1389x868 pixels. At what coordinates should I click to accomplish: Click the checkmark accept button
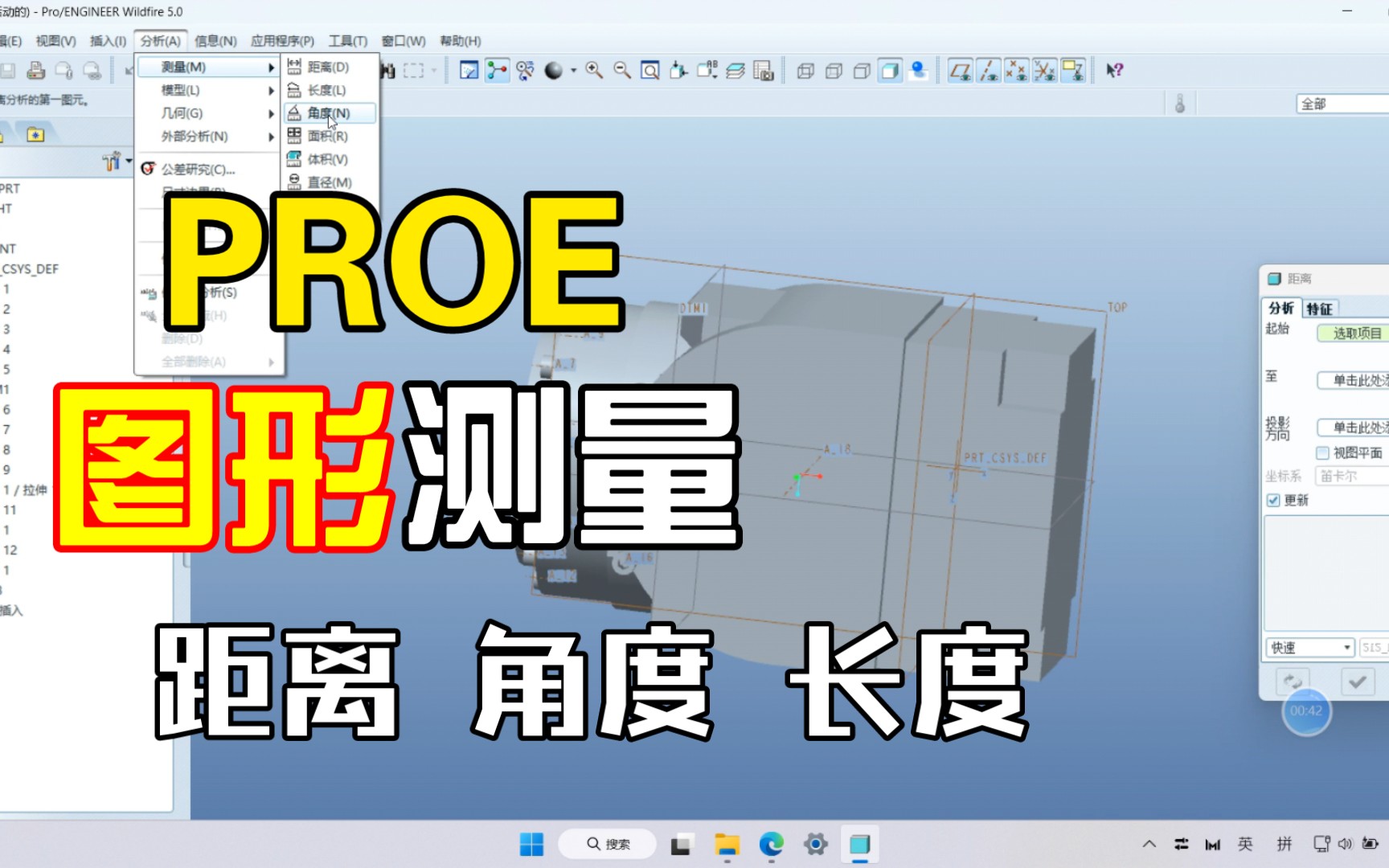(x=1358, y=682)
